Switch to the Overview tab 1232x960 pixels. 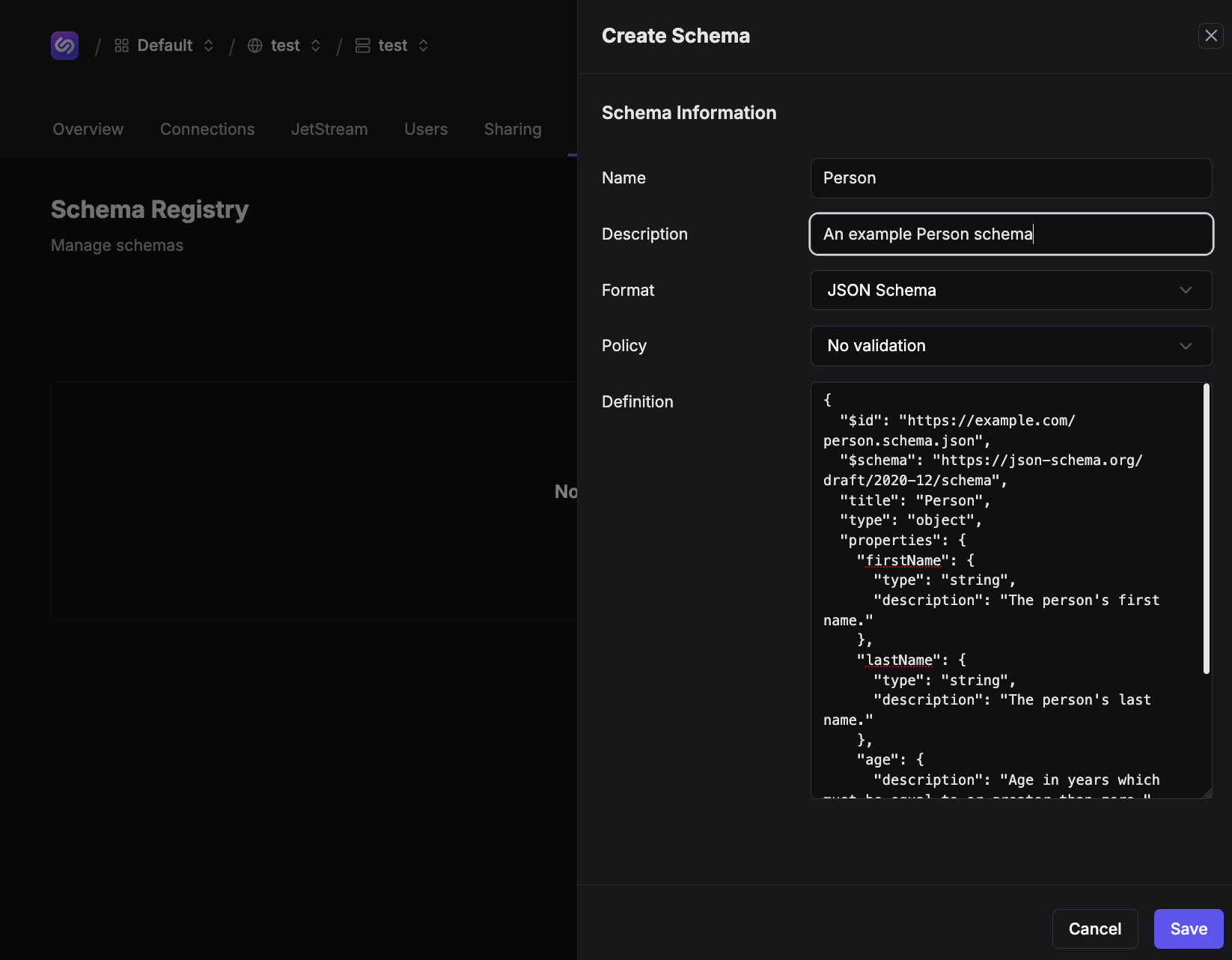click(x=88, y=130)
